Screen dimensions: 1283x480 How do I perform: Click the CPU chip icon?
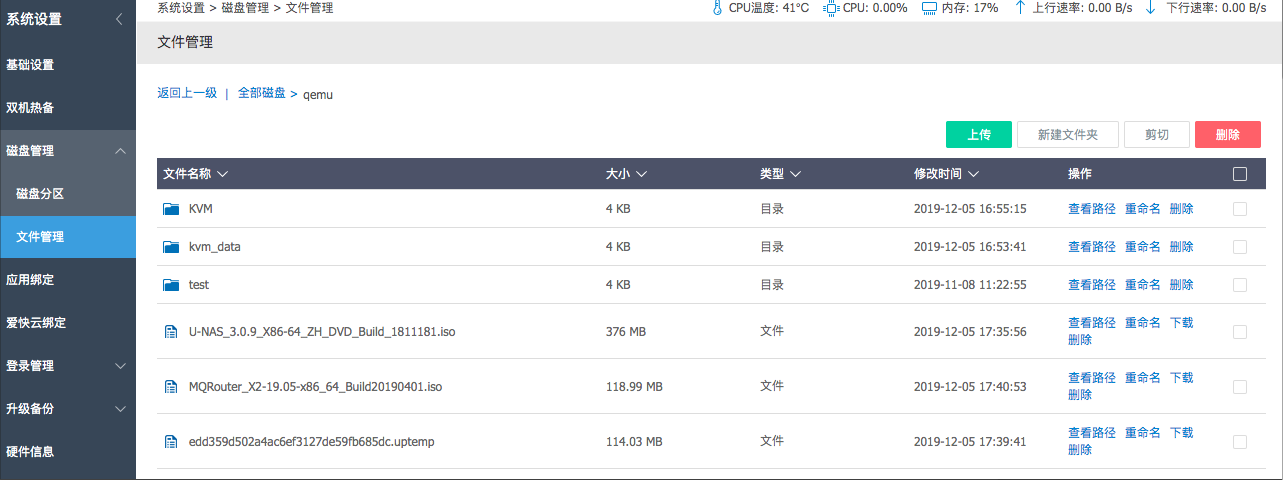(x=830, y=8)
